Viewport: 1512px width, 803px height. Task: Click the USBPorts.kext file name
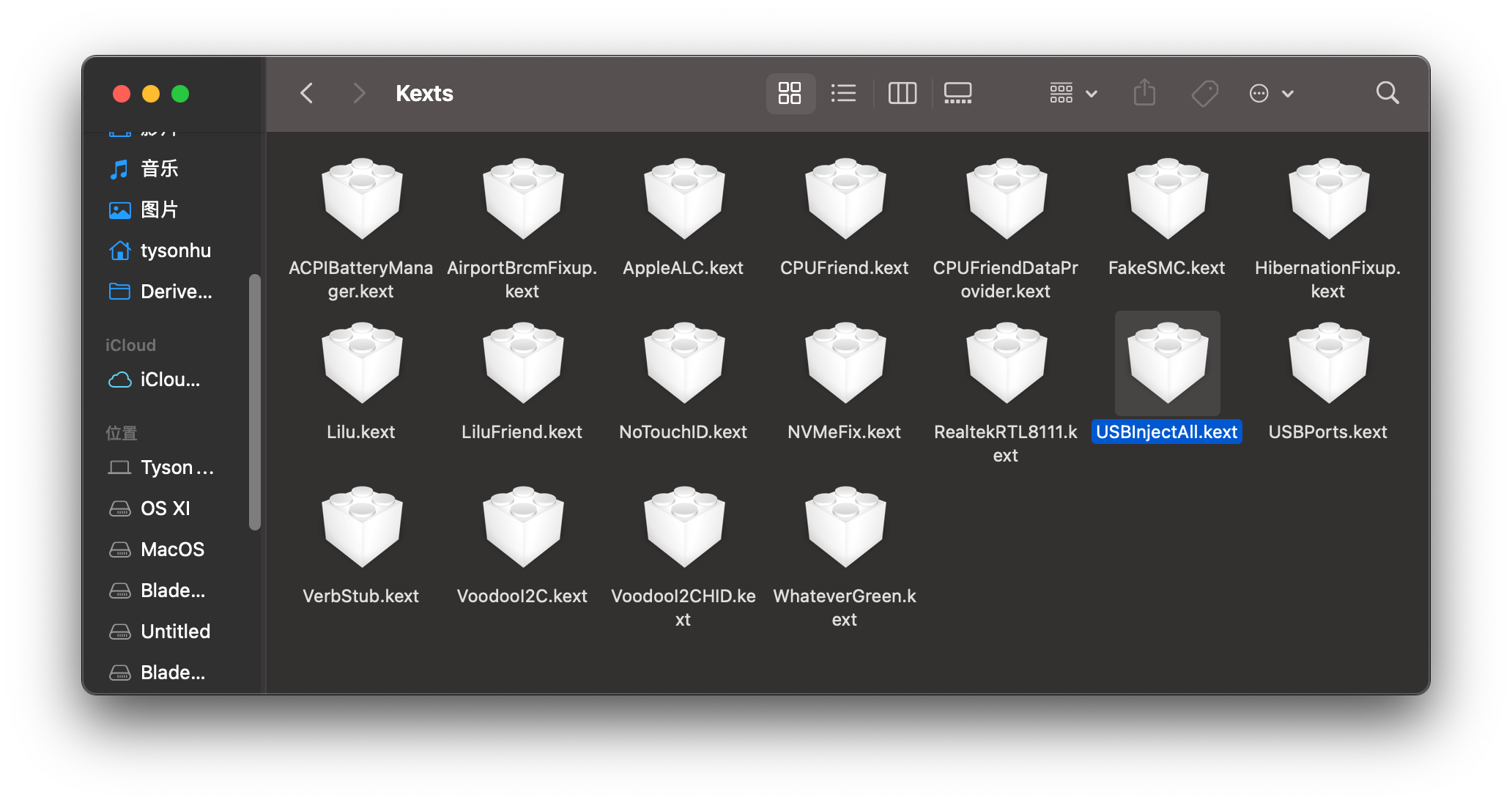coord(1327,432)
